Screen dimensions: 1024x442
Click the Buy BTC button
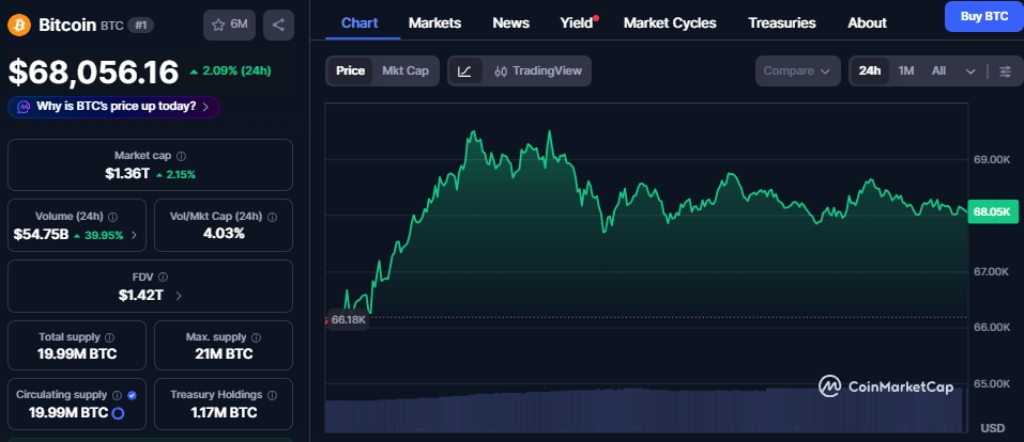tap(984, 16)
